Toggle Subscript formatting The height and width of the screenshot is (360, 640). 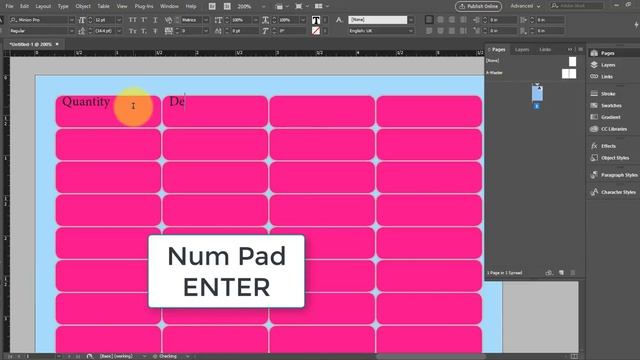(144, 31)
